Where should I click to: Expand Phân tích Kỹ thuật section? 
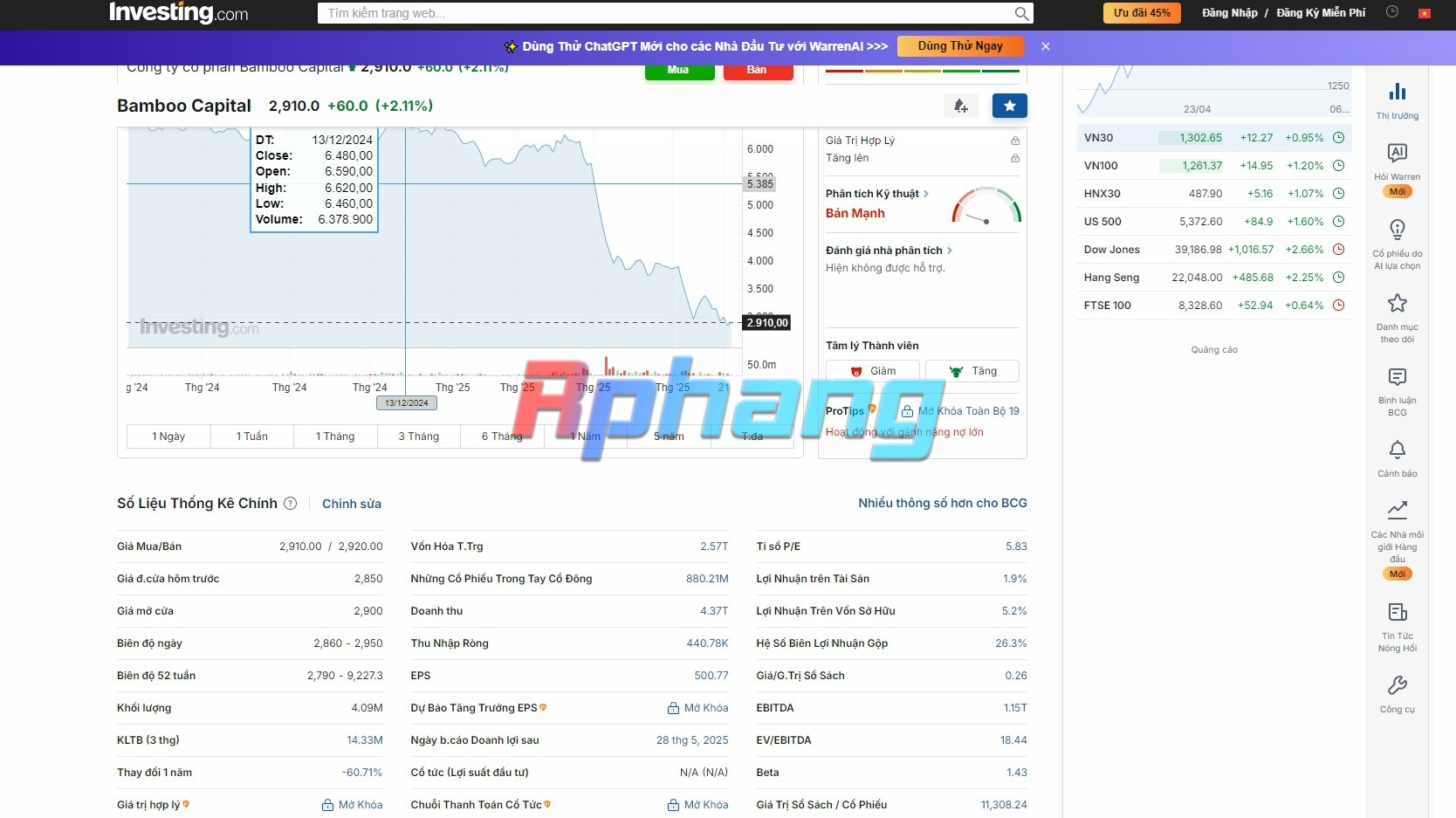877,194
